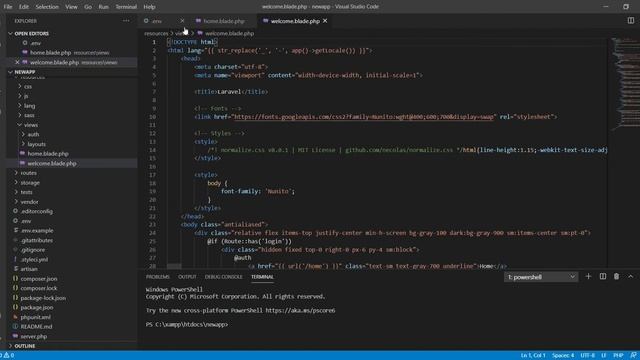Follow the fonts.googleapis.com link in code

363,117
